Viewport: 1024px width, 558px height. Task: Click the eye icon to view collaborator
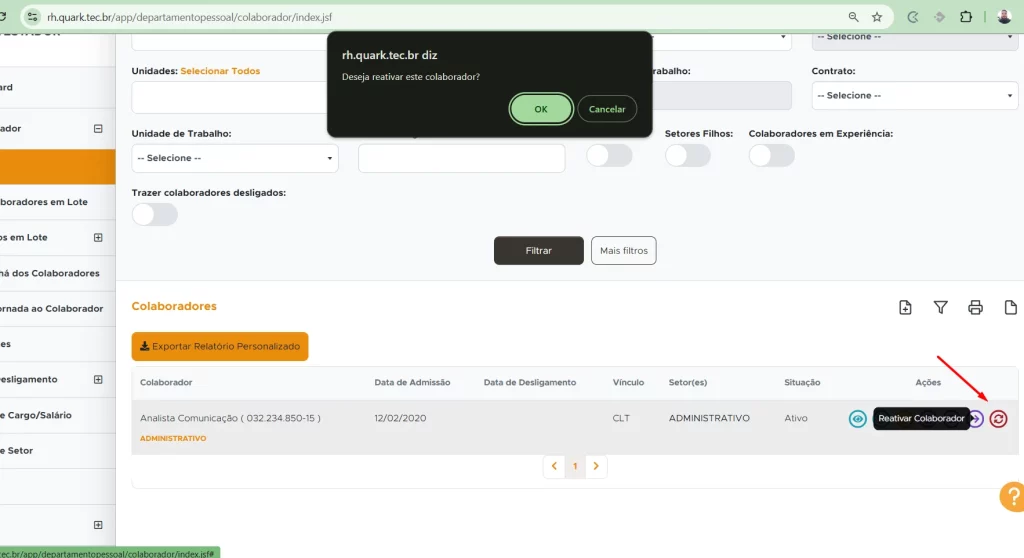(857, 419)
